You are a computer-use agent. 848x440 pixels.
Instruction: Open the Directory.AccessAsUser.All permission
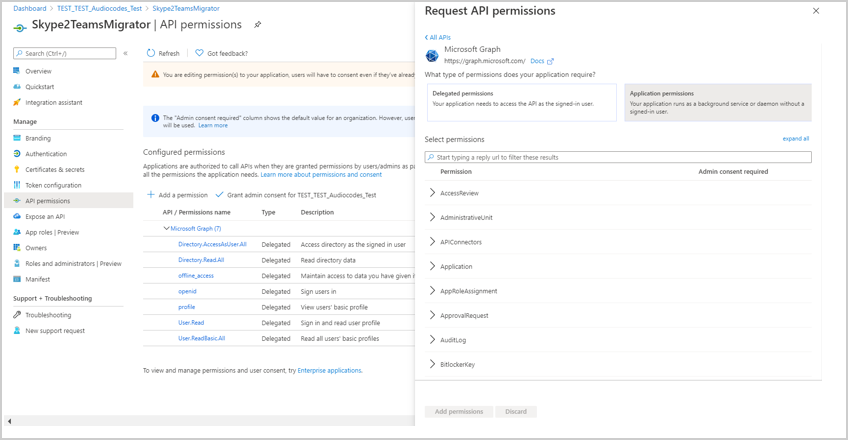point(212,244)
